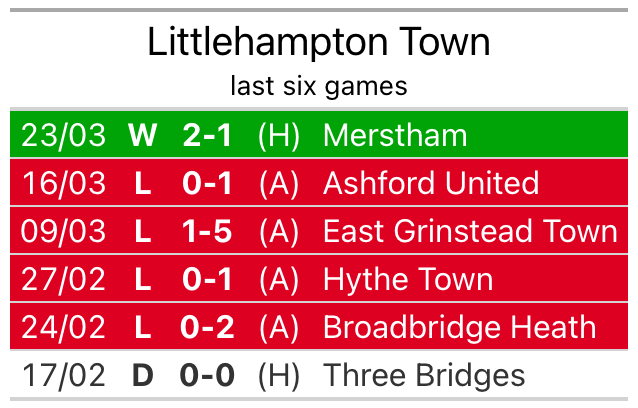
Task: Click the W result indicator
Action: point(143,135)
